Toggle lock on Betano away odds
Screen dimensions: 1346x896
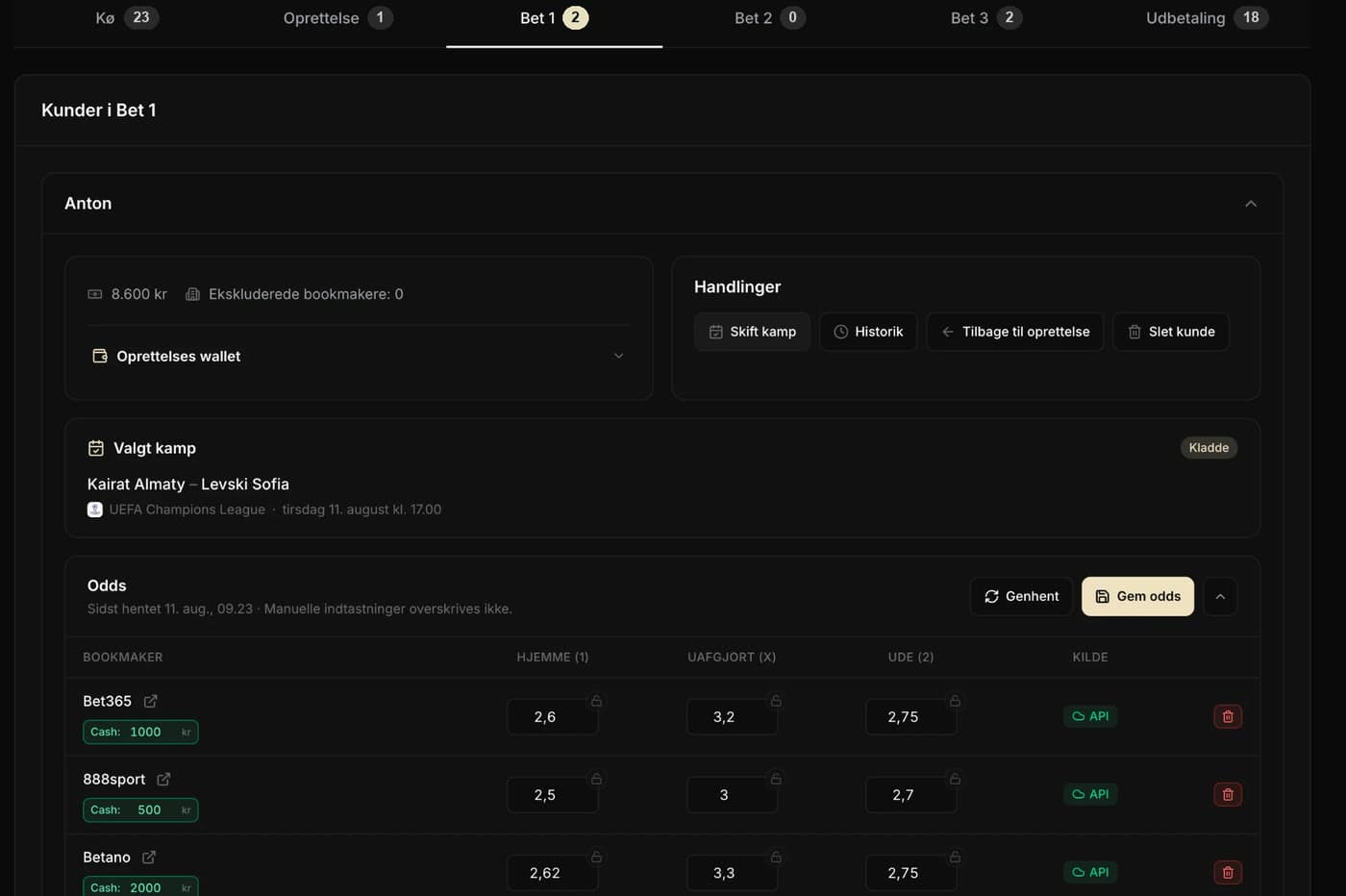pyautogui.click(x=955, y=857)
